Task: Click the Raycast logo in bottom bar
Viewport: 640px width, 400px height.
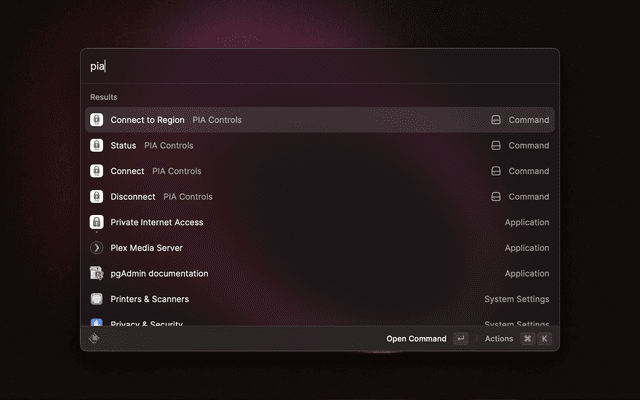Action: click(95, 339)
